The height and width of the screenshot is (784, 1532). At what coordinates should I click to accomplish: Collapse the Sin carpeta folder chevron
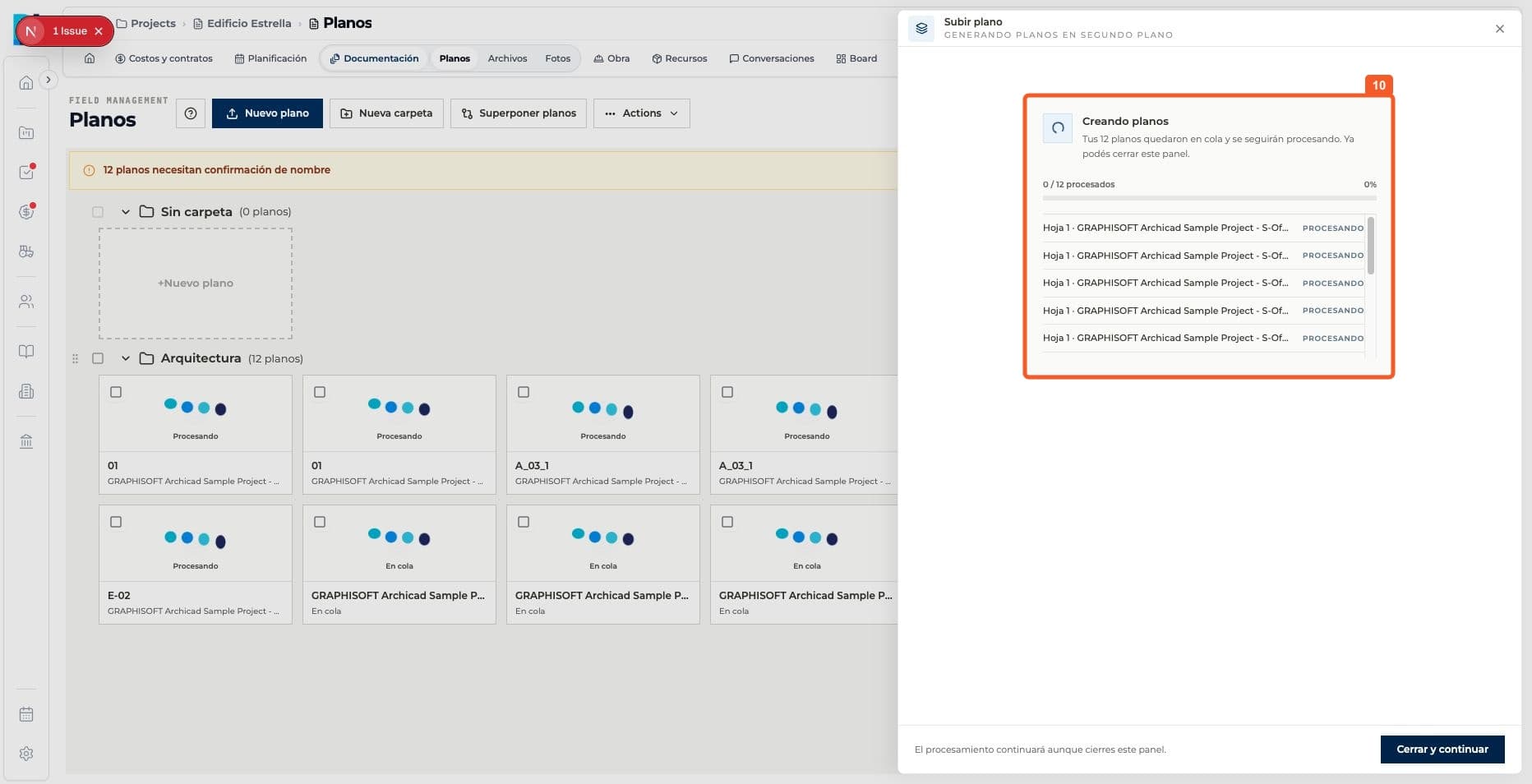pos(126,212)
